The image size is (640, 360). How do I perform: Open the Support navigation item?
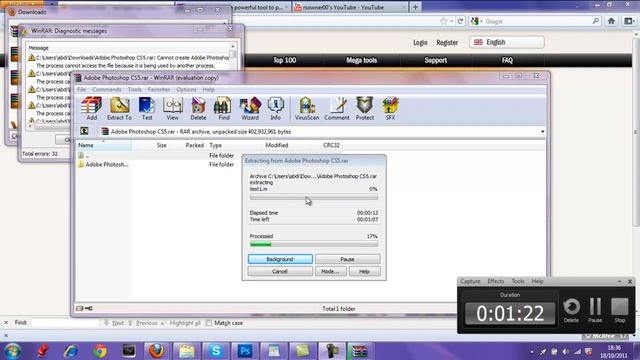click(436, 60)
